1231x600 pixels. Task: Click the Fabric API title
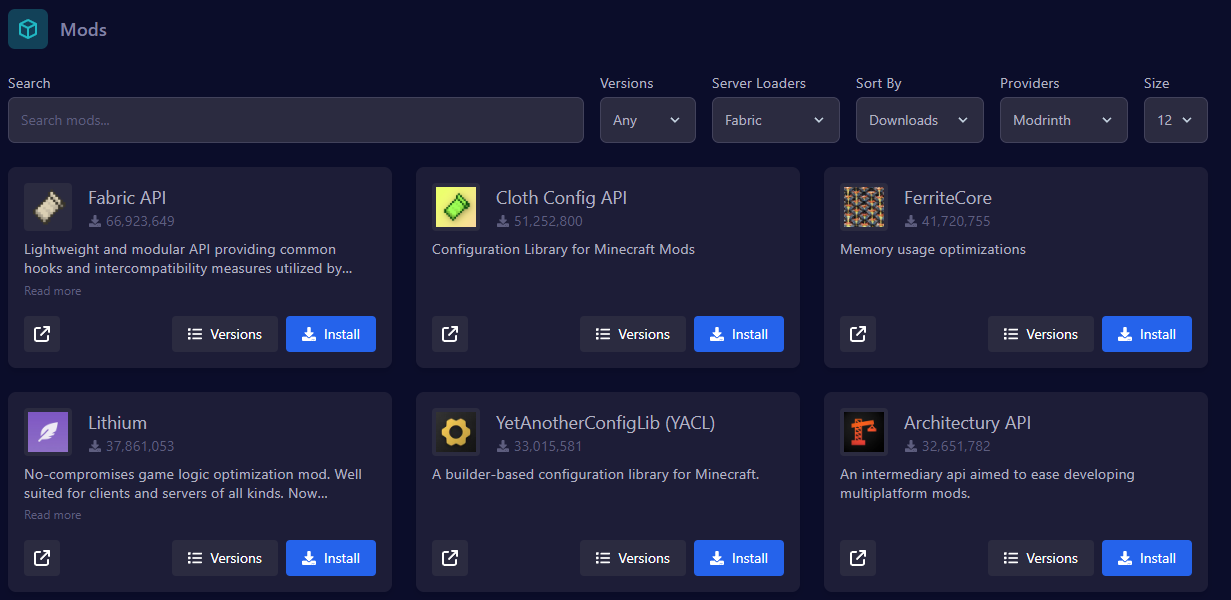point(127,198)
